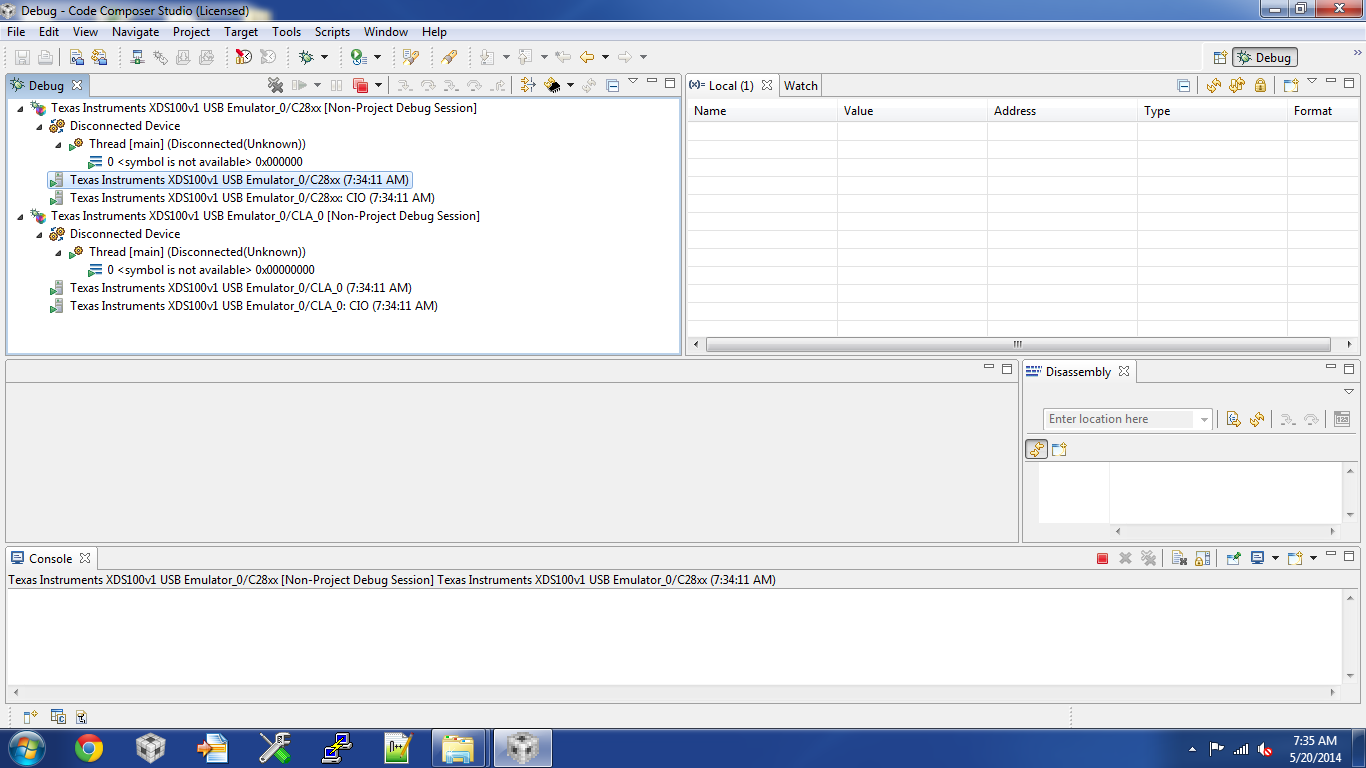Click the Remove All Terminated icon in the Debug view

[x=276, y=86]
